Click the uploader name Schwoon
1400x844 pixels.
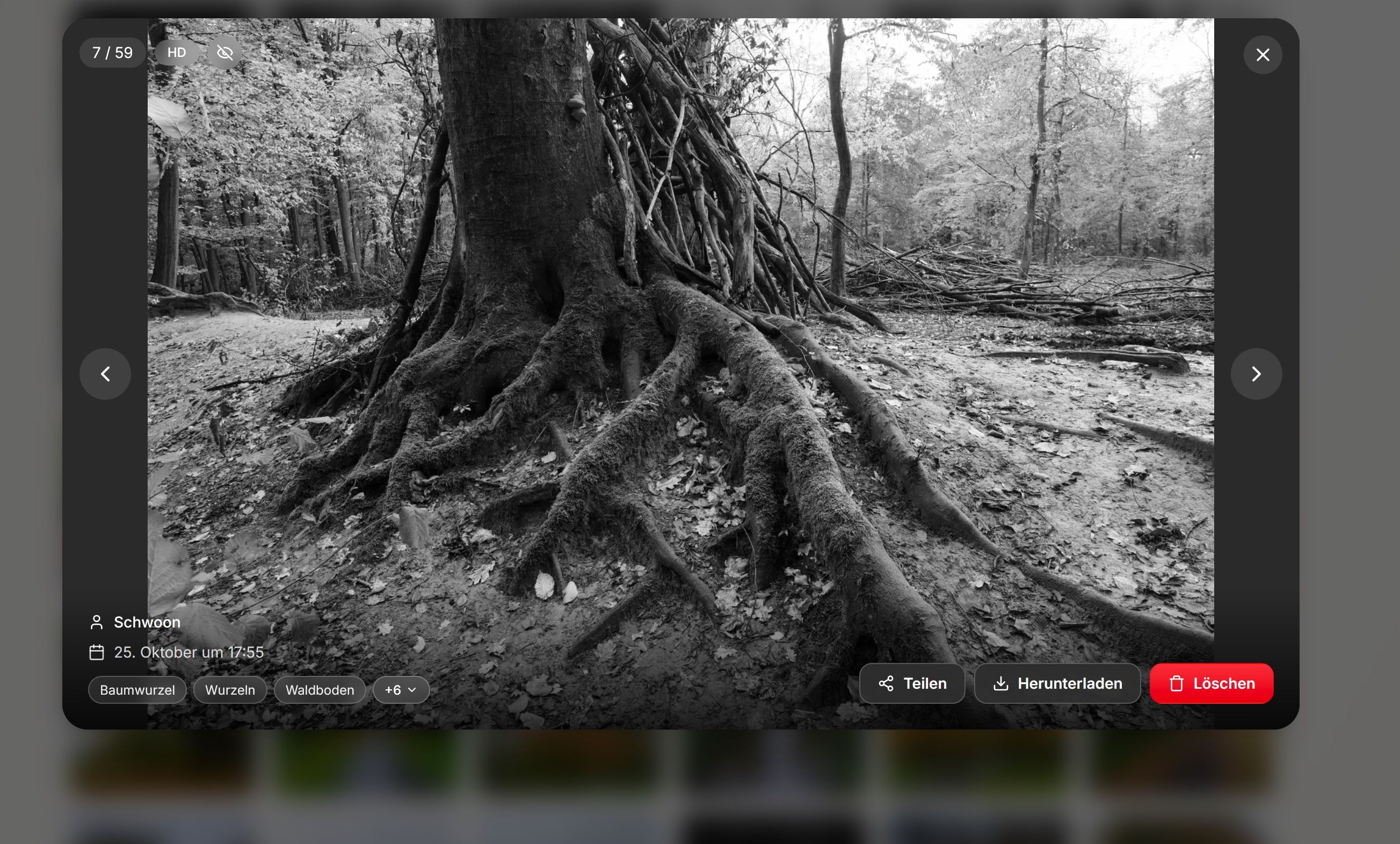click(x=147, y=622)
